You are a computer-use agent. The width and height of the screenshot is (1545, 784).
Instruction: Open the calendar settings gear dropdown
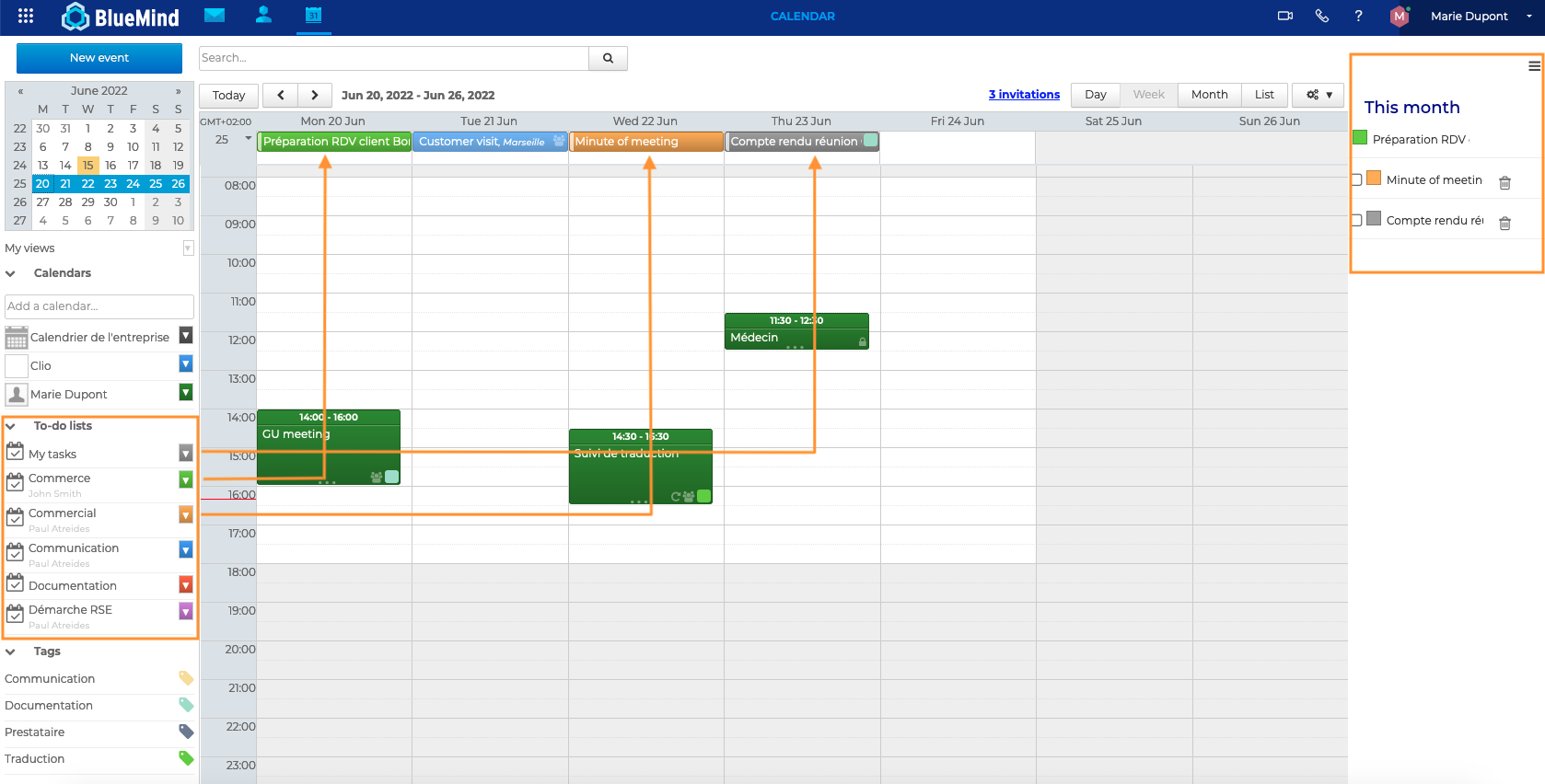[1318, 95]
